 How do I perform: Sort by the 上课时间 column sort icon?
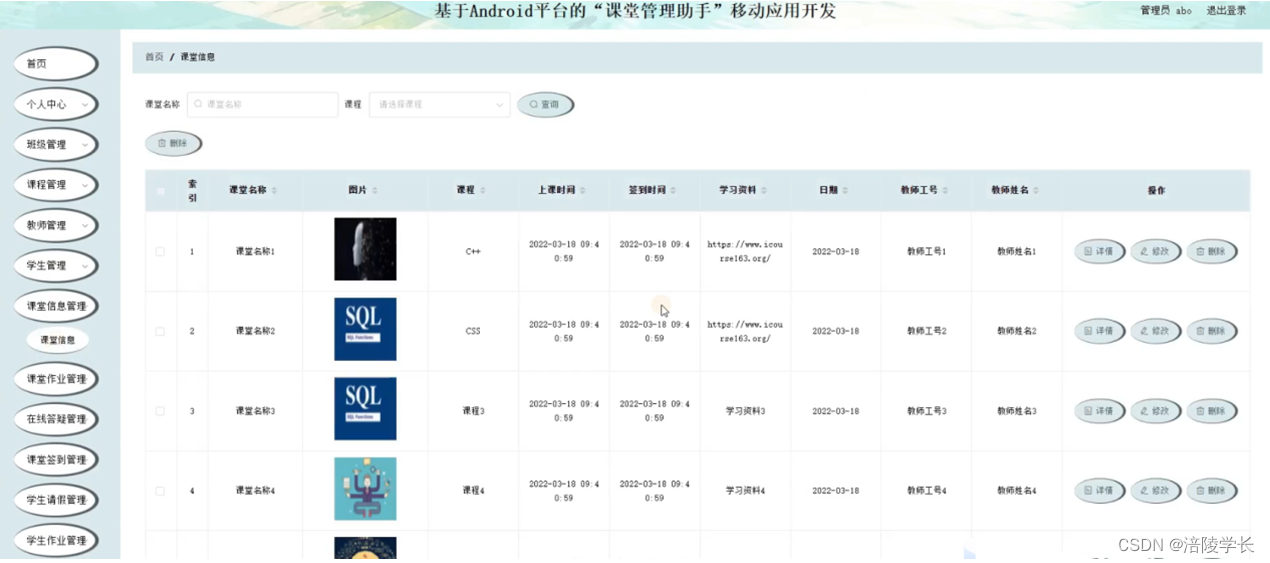(582, 190)
